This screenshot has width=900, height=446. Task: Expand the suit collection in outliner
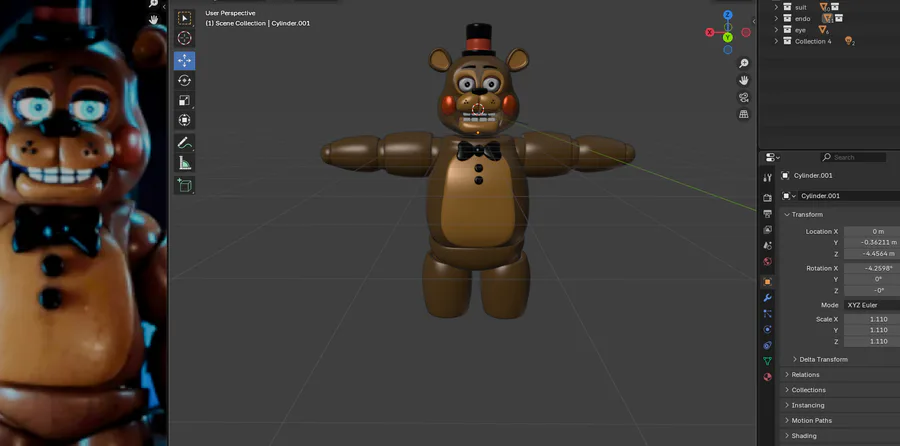click(776, 7)
